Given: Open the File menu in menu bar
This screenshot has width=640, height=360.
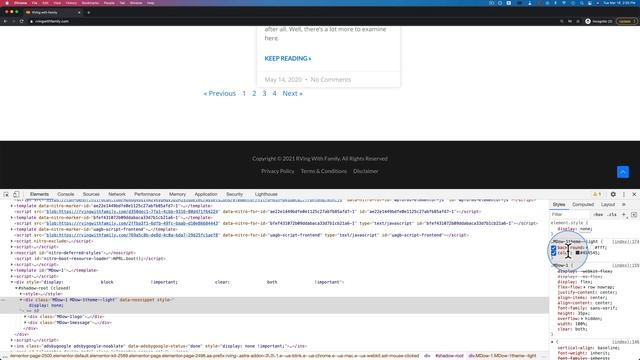Looking at the screenshot, I should (35, 3).
